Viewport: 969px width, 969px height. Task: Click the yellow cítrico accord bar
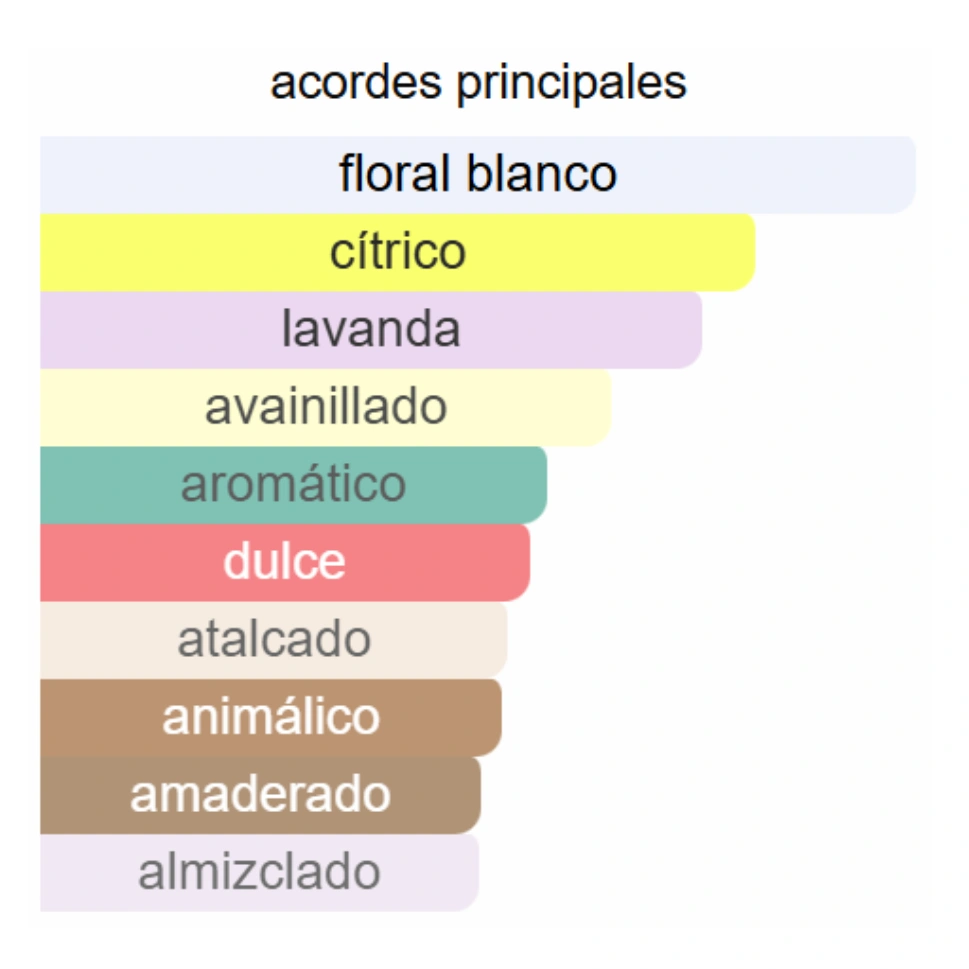pos(397,253)
